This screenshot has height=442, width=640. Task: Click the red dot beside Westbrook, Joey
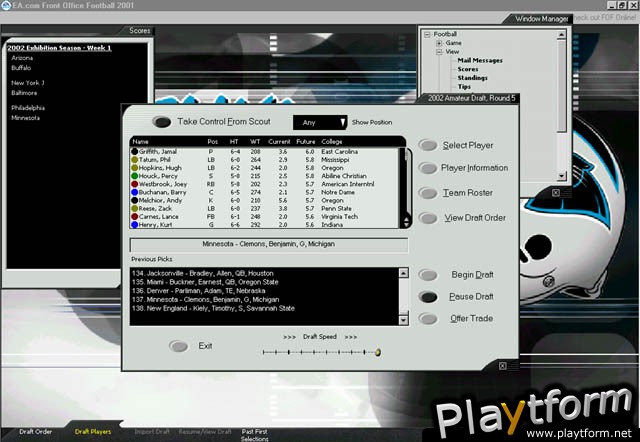(134, 184)
